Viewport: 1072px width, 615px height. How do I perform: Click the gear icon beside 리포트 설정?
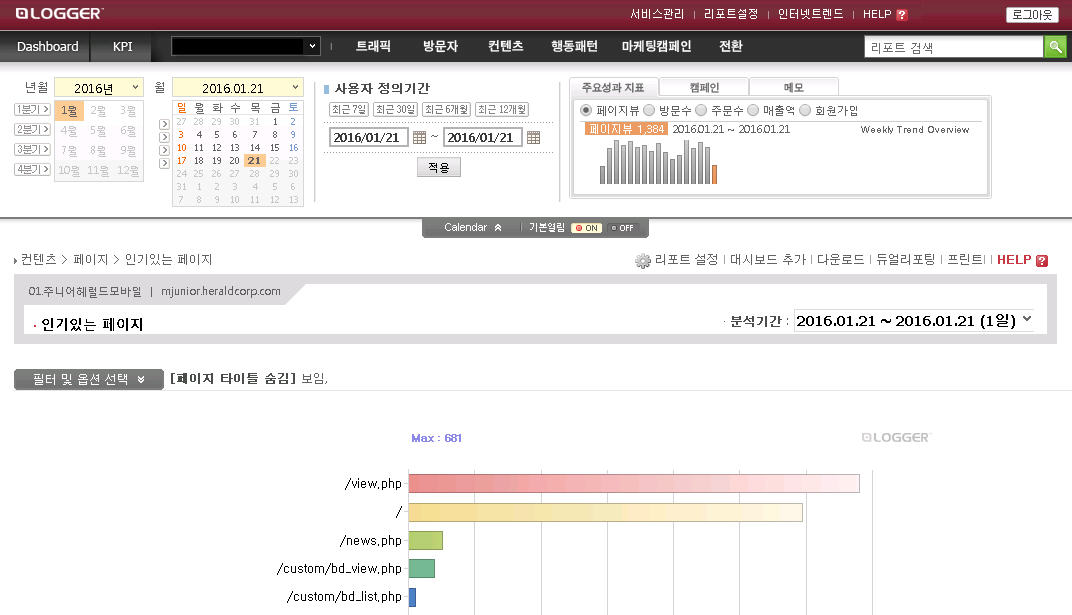[x=643, y=261]
